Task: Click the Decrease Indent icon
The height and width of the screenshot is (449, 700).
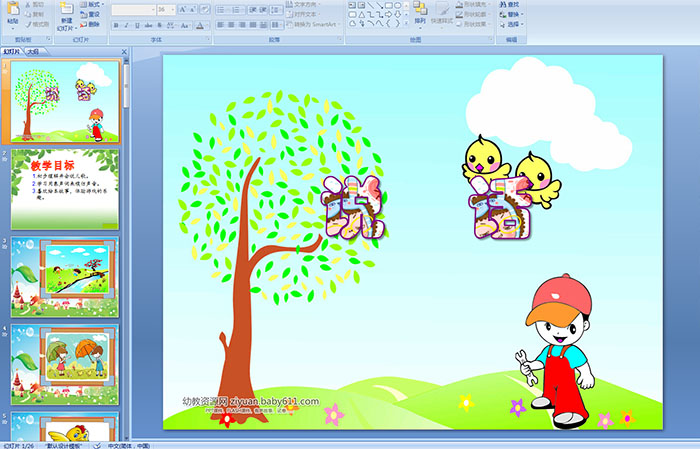Action: pyautogui.click(x=253, y=9)
